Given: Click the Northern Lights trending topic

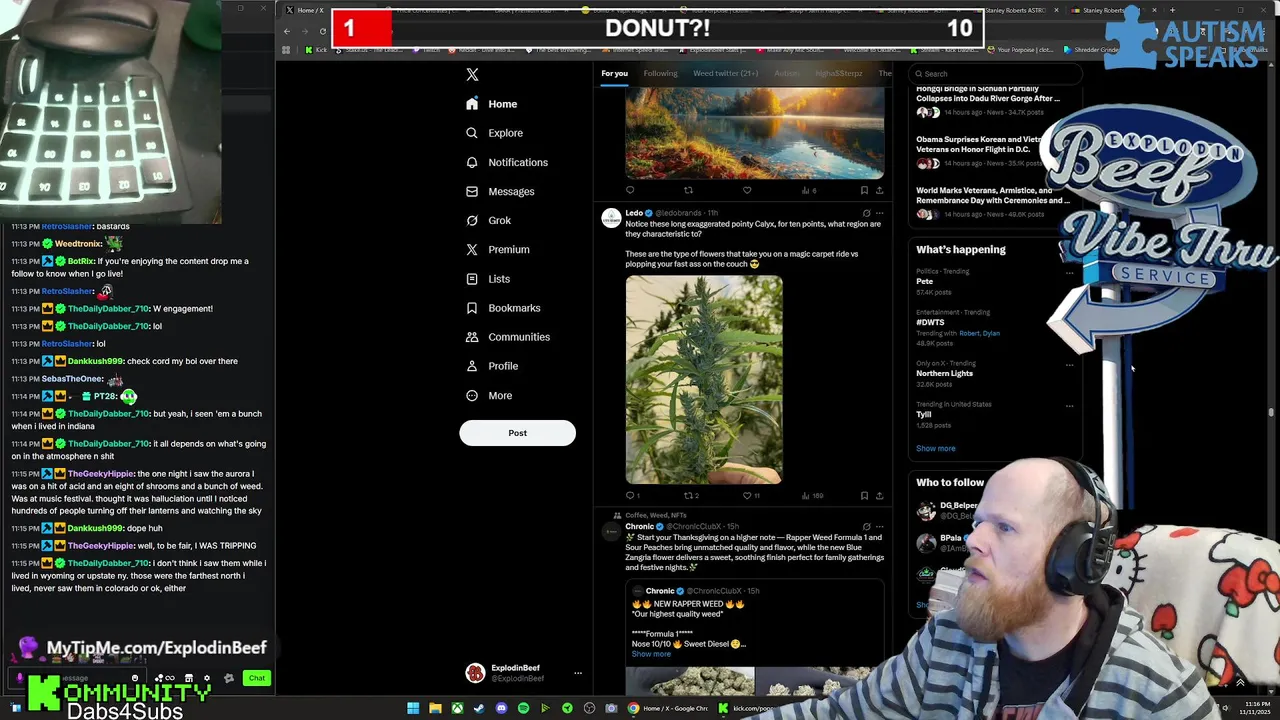Looking at the screenshot, I should point(944,373).
